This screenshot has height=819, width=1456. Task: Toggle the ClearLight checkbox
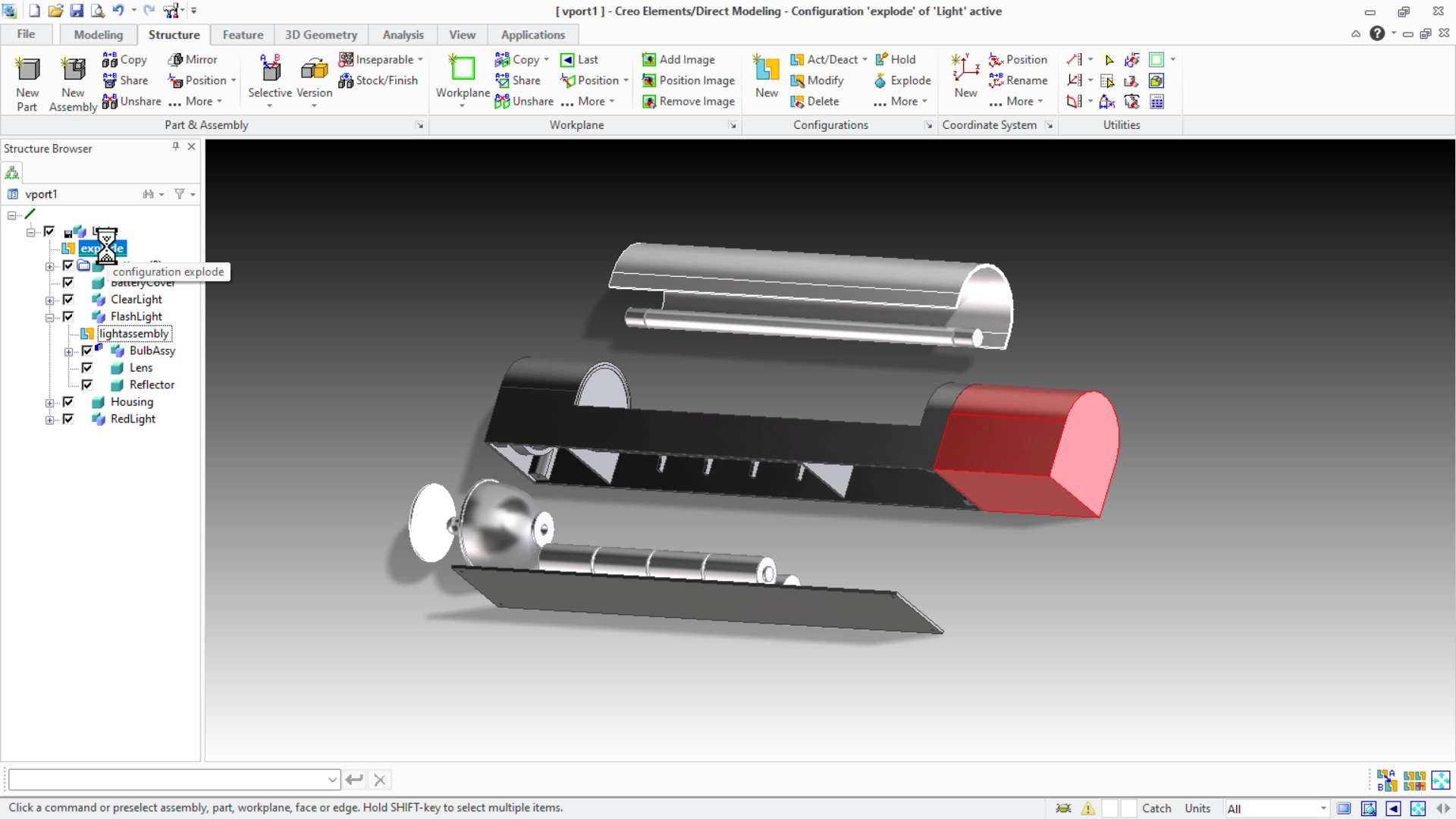point(68,300)
